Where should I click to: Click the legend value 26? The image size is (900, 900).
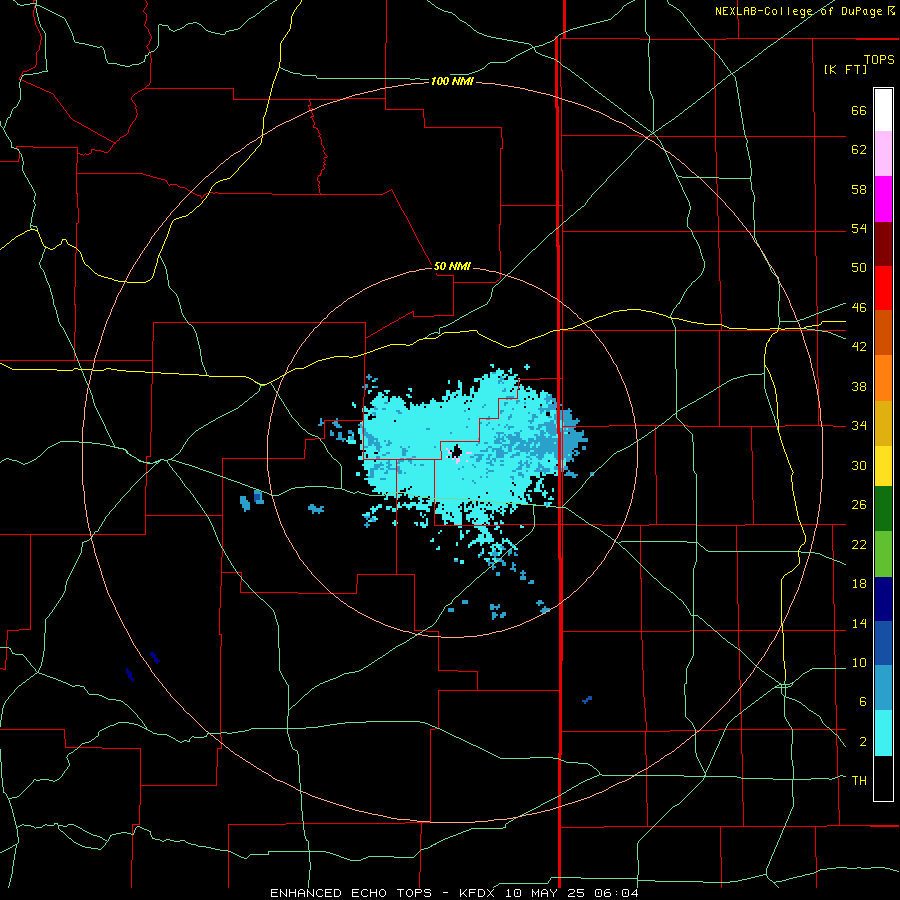click(859, 505)
